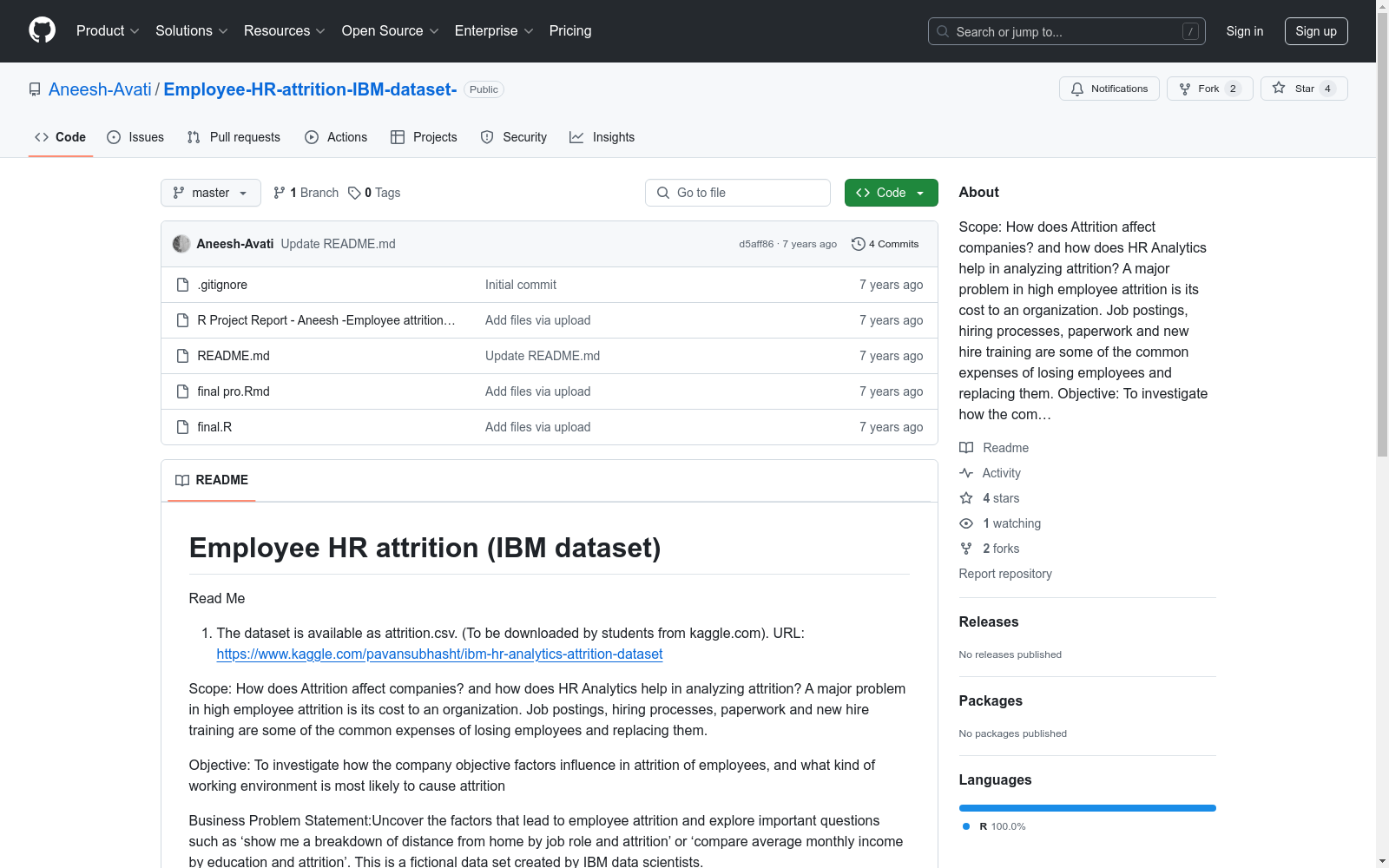Open the Initial commit message link
Viewport: 1389px width, 868px height.
point(521,285)
